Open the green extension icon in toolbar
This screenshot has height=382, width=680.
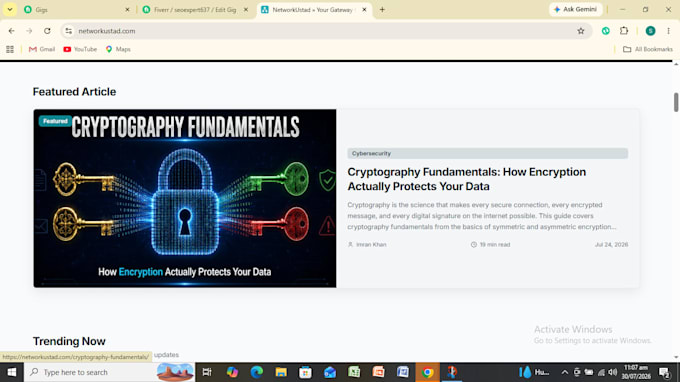pyautogui.click(x=606, y=31)
